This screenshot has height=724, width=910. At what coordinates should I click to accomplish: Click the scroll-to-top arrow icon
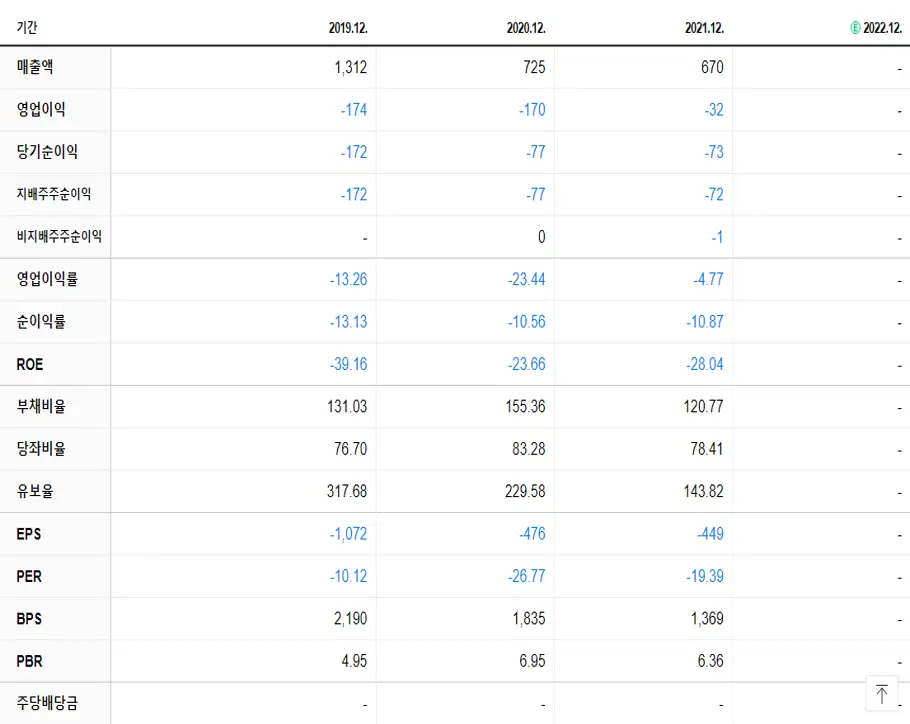point(882,693)
